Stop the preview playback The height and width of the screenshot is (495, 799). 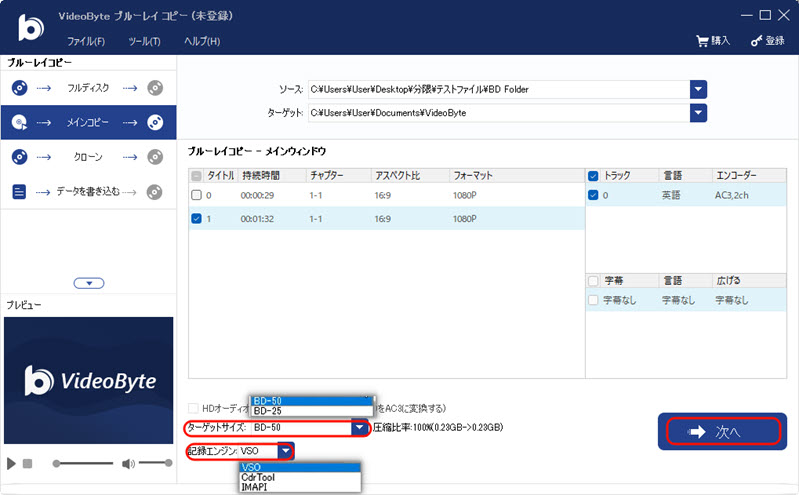click(28, 463)
